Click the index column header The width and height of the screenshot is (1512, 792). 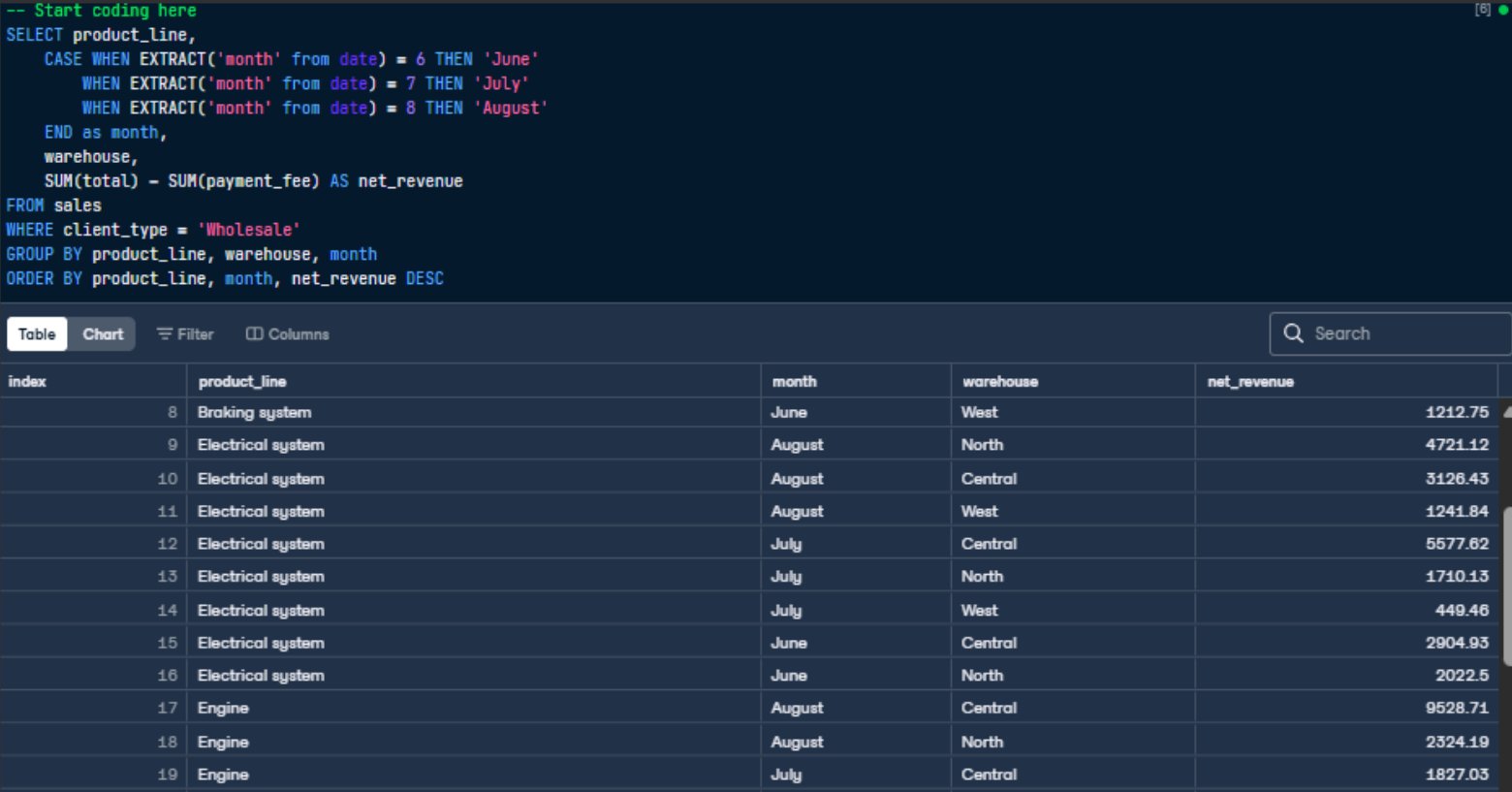coord(27,381)
